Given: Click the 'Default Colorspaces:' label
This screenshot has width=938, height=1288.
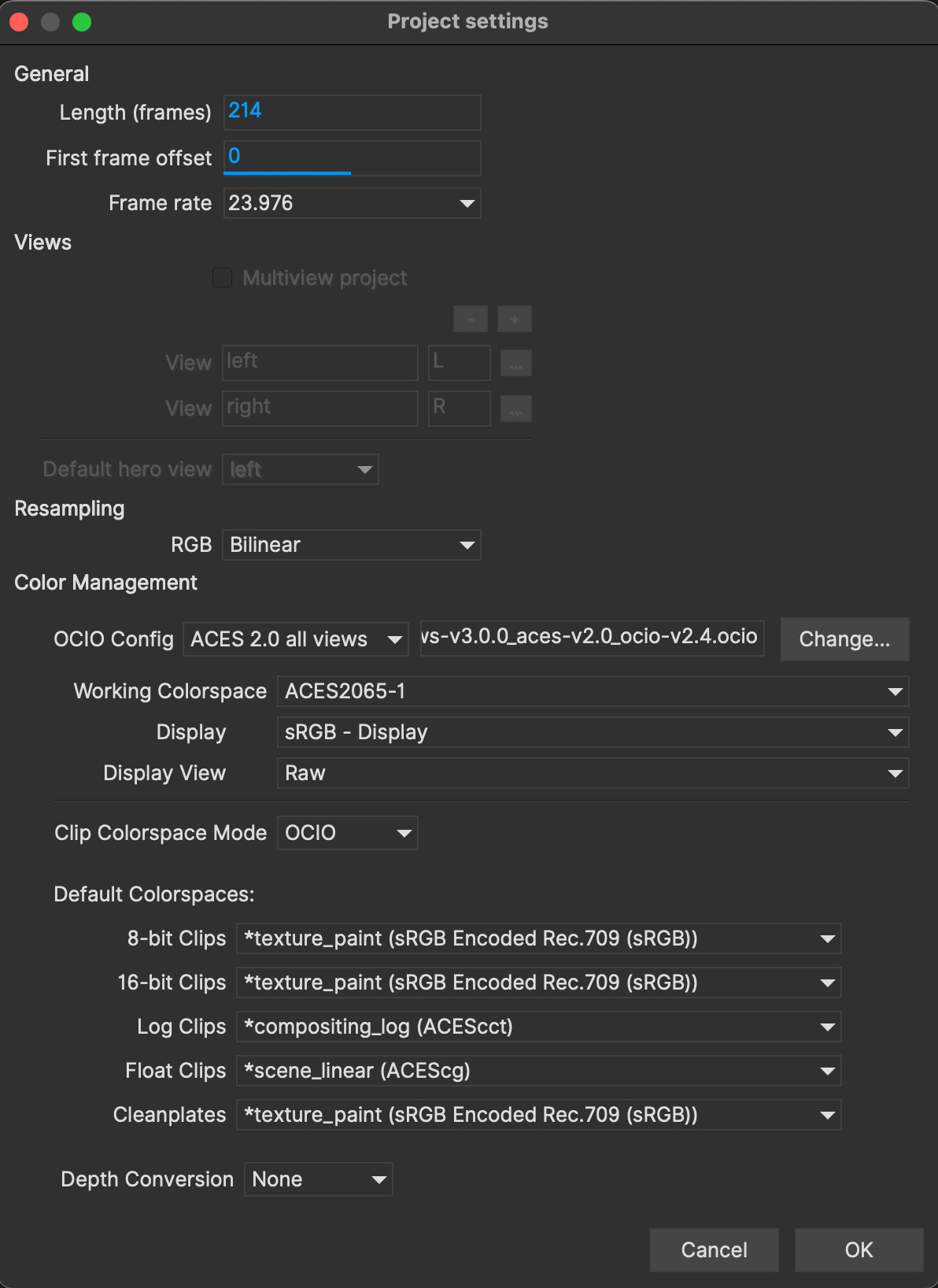Looking at the screenshot, I should 154,894.
